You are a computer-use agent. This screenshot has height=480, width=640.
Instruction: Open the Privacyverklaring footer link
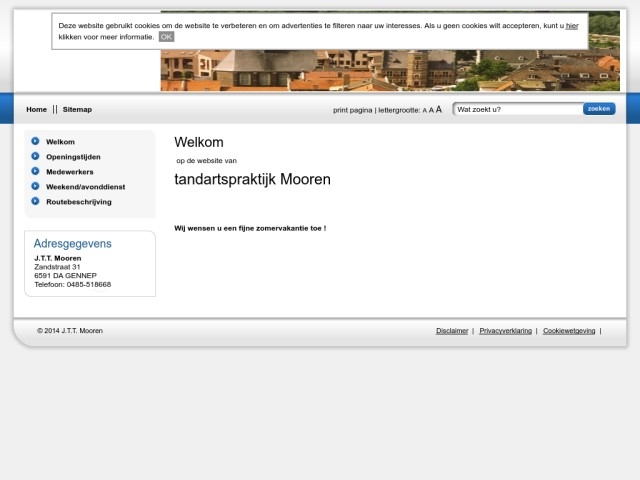click(x=505, y=331)
